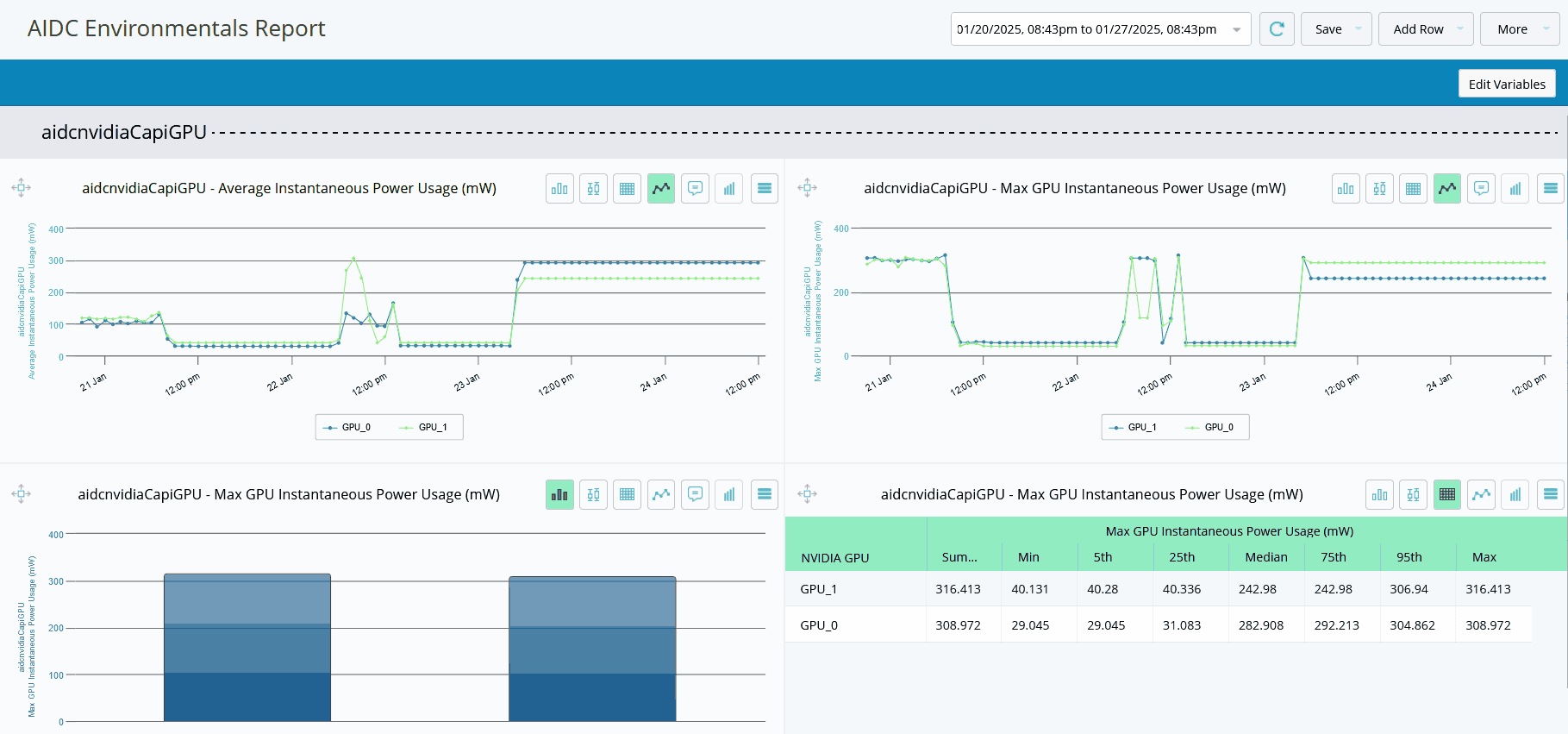Select the GPU_0 row label in table
Viewport: 1568px width, 734px height.
click(818, 625)
